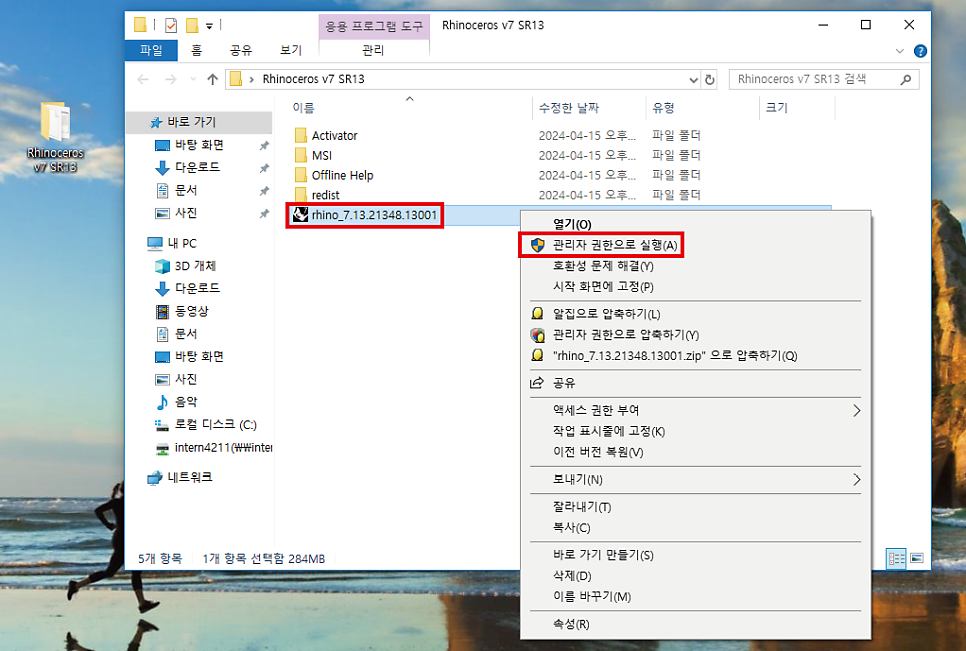Open the 홈 ribbon tab
Screen dimensions: 966x651
coord(197,51)
